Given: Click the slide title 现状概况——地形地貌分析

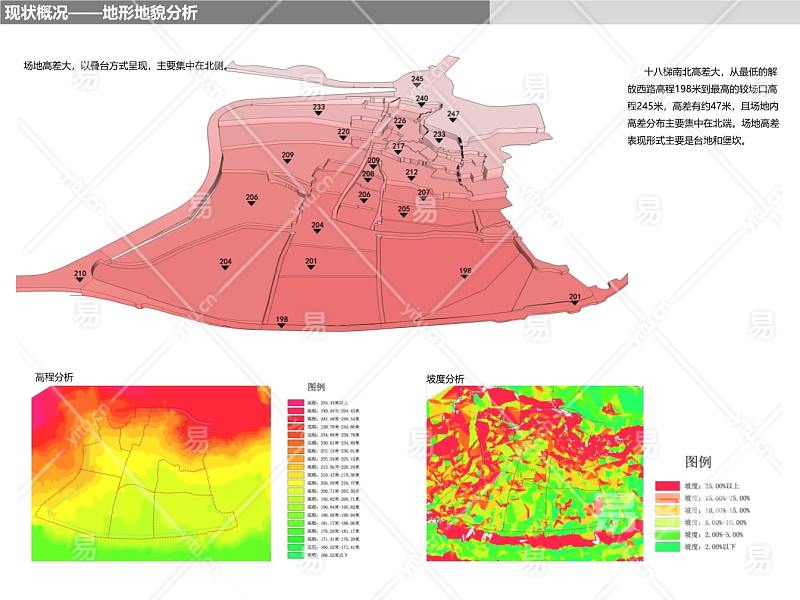Looking at the screenshot, I should pos(108,13).
